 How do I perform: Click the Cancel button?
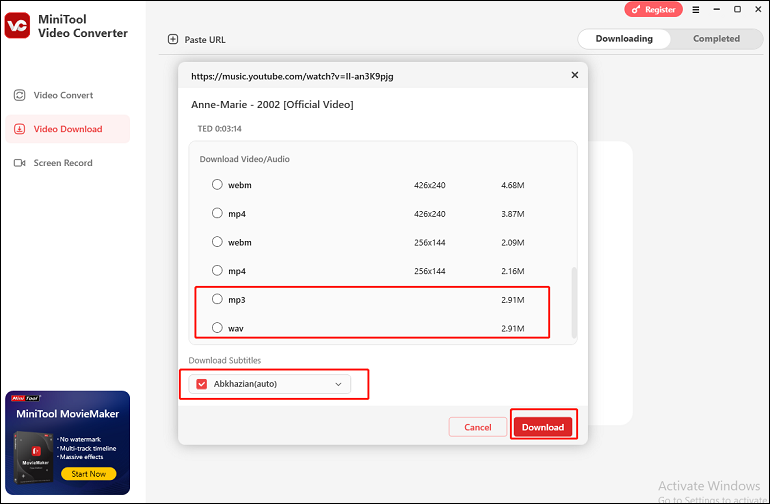[478, 427]
